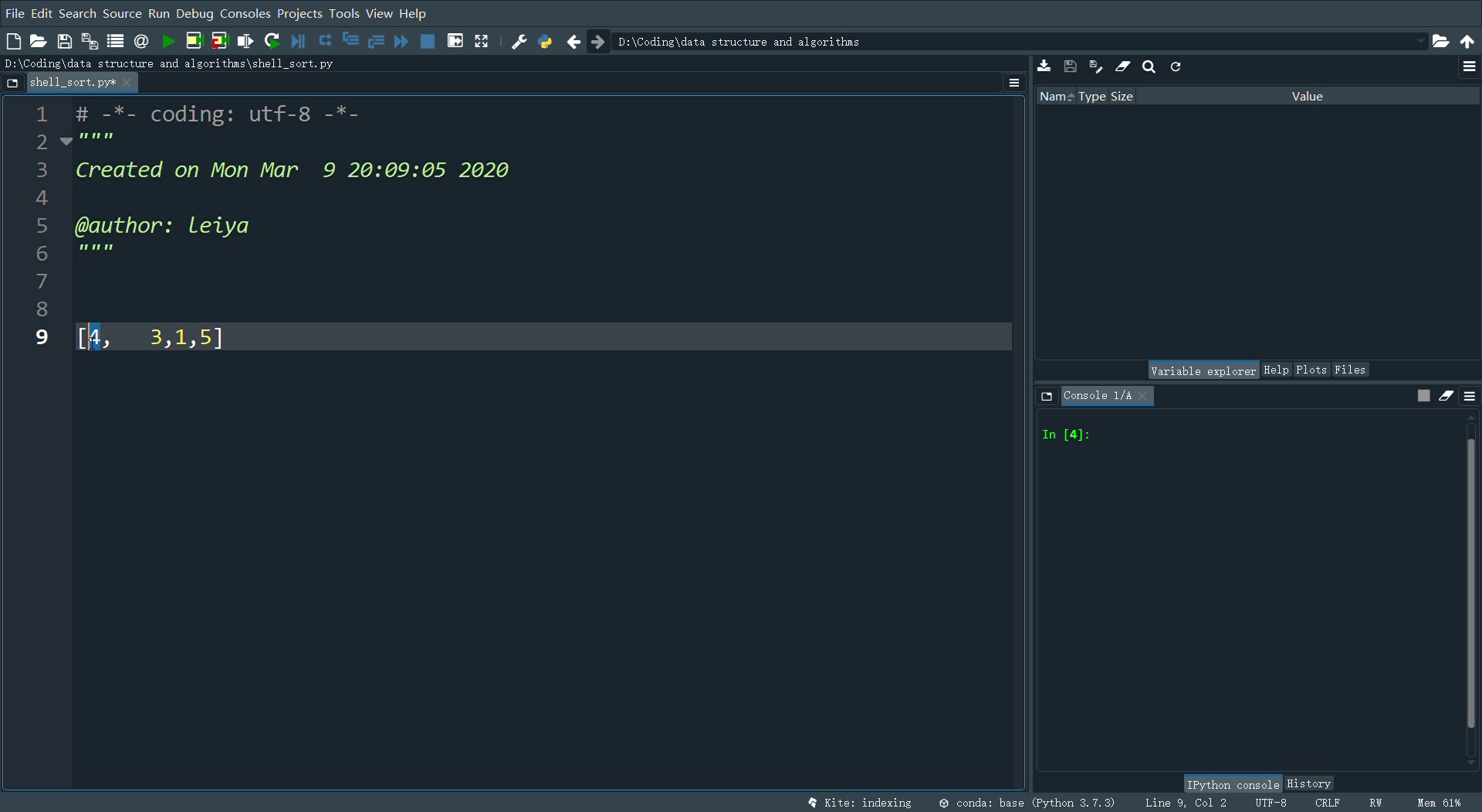Image resolution: width=1482 pixels, height=812 pixels.
Task: Import data into Variable explorer
Action: 1044,67
